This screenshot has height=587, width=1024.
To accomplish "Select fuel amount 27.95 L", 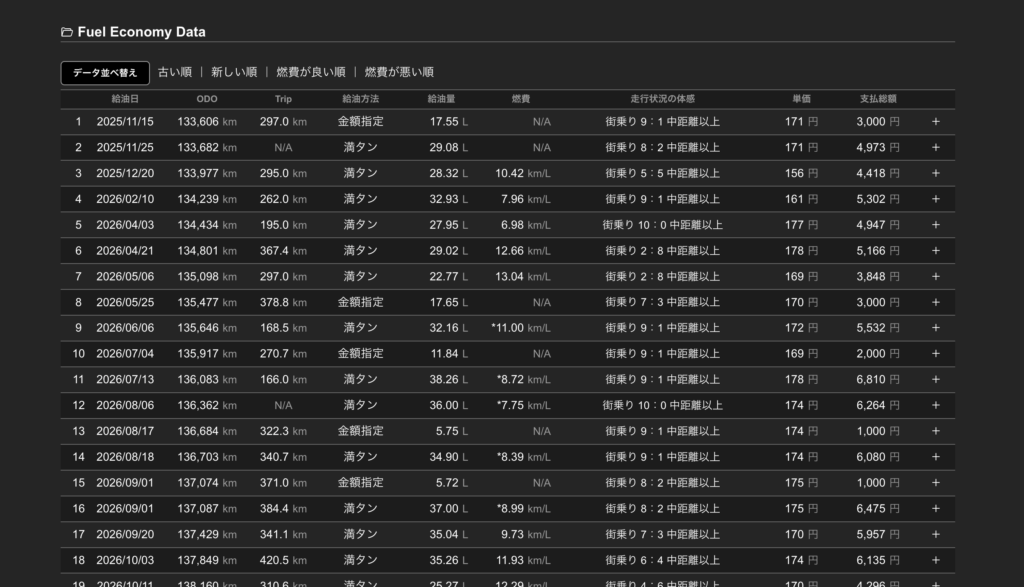I will pyautogui.click(x=449, y=225).
